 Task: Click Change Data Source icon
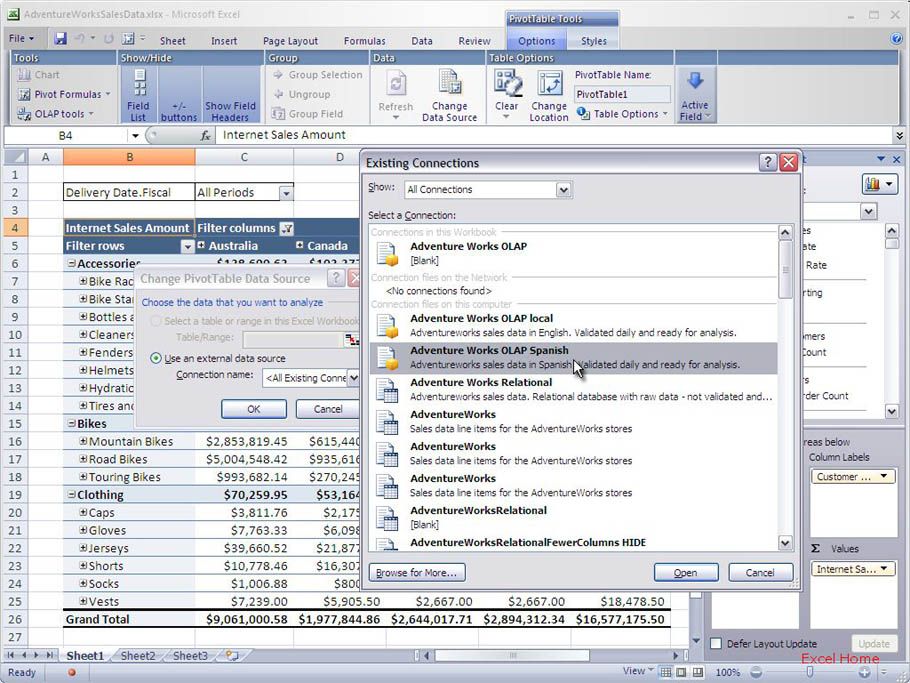(450, 82)
